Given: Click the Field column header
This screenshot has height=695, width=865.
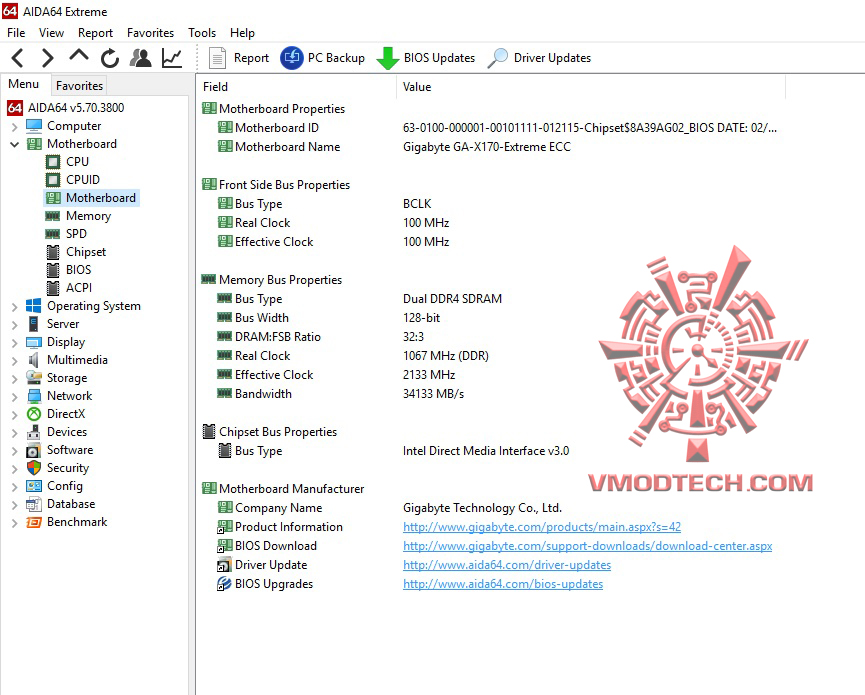Looking at the screenshot, I should pyautogui.click(x=296, y=87).
